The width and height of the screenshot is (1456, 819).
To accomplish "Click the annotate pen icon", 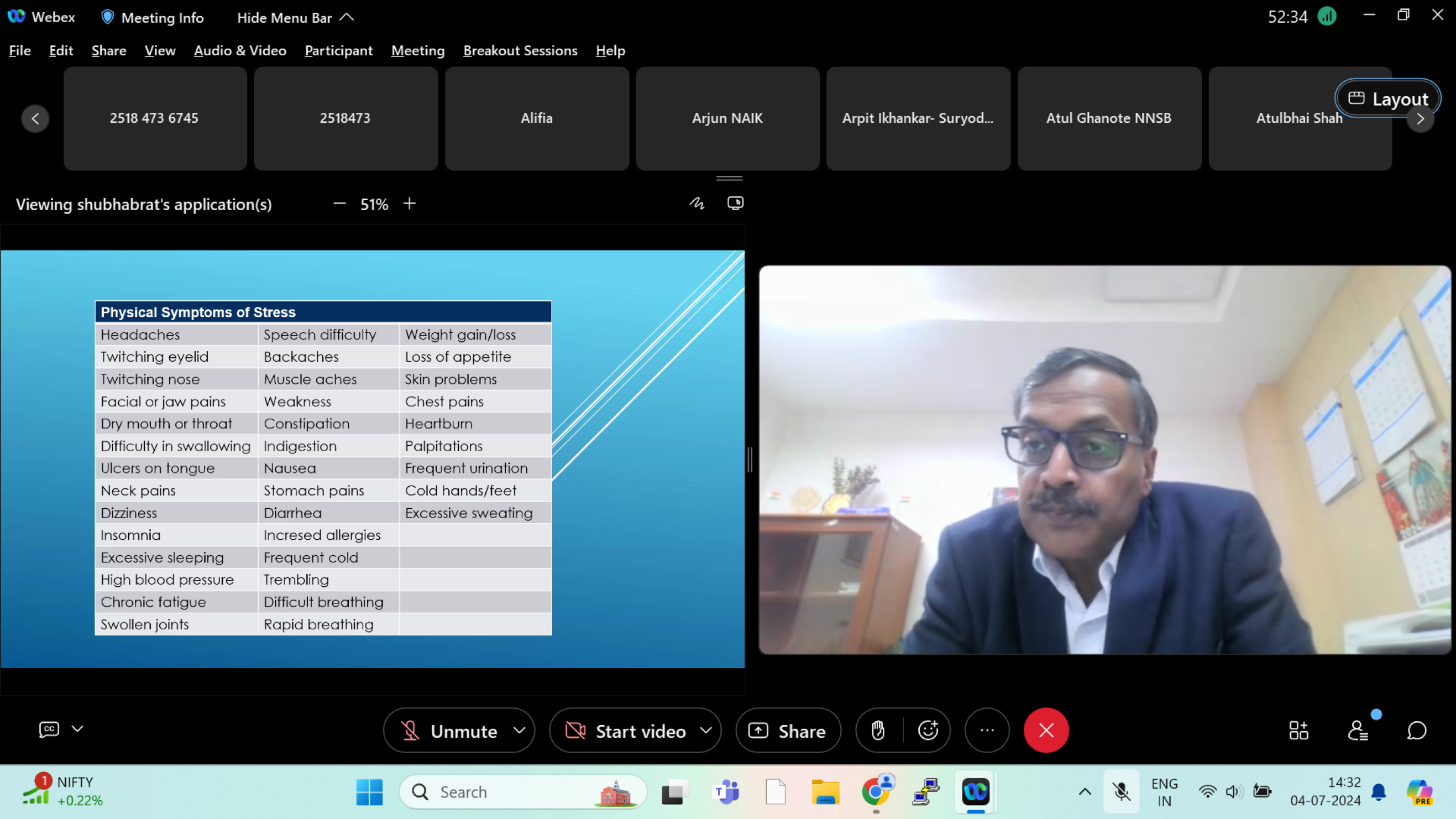I will [x=697, y=204].
